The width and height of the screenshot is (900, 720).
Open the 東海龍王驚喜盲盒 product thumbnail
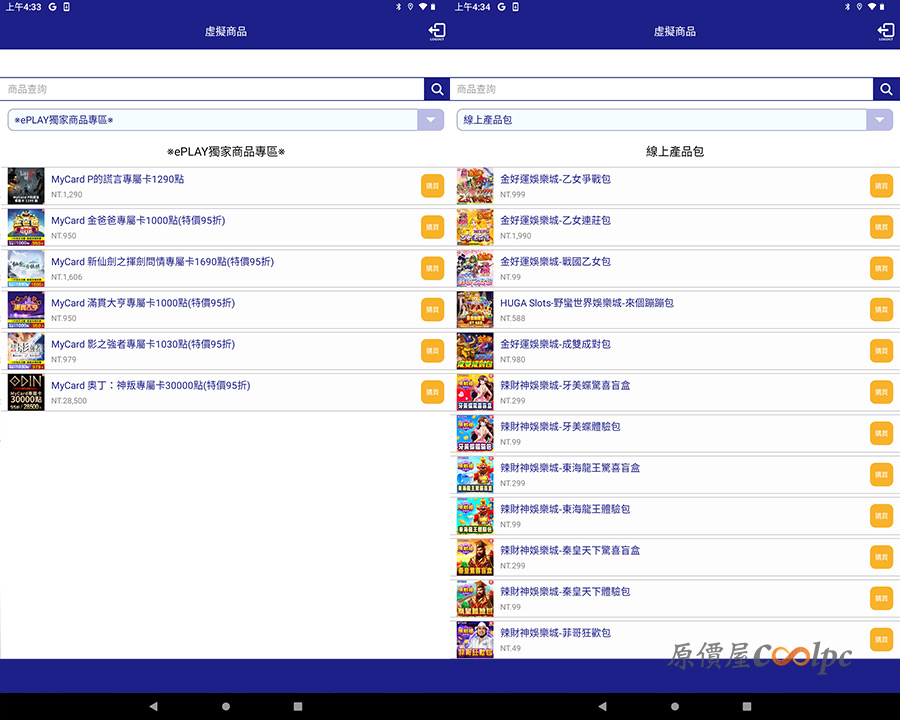[475, 475]
